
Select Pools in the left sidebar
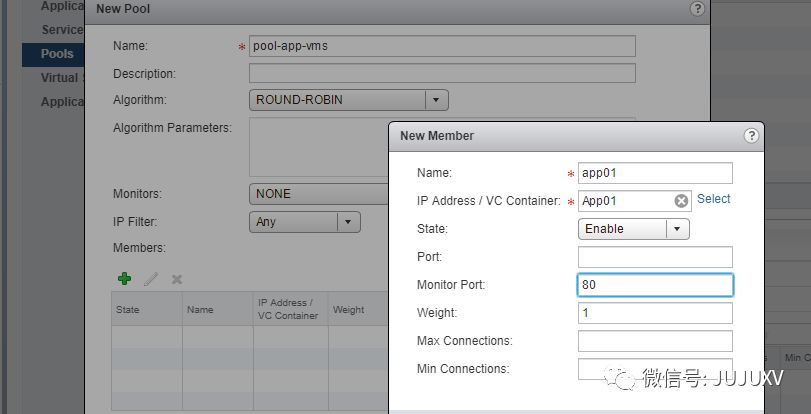tap(53, 54)
